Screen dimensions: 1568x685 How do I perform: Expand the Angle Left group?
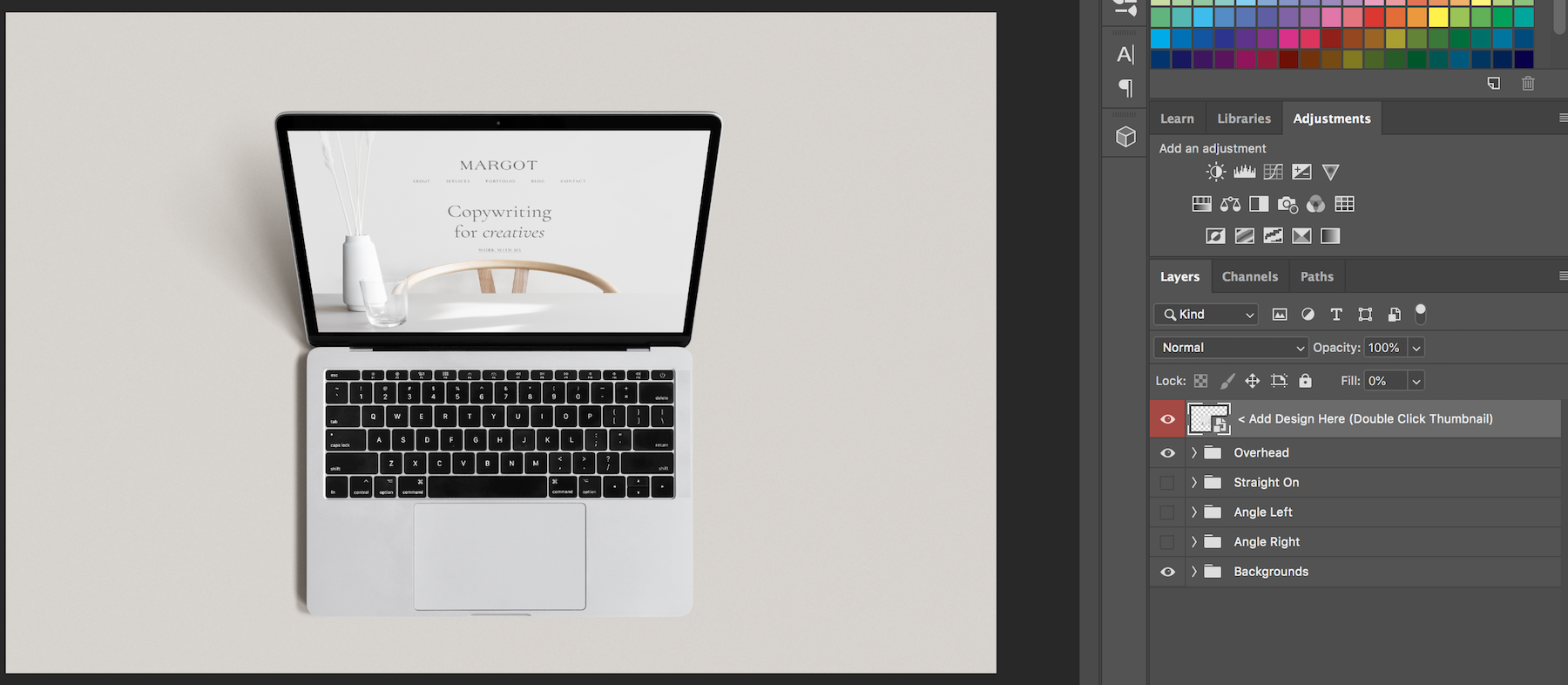click(x=1194, y=512)
